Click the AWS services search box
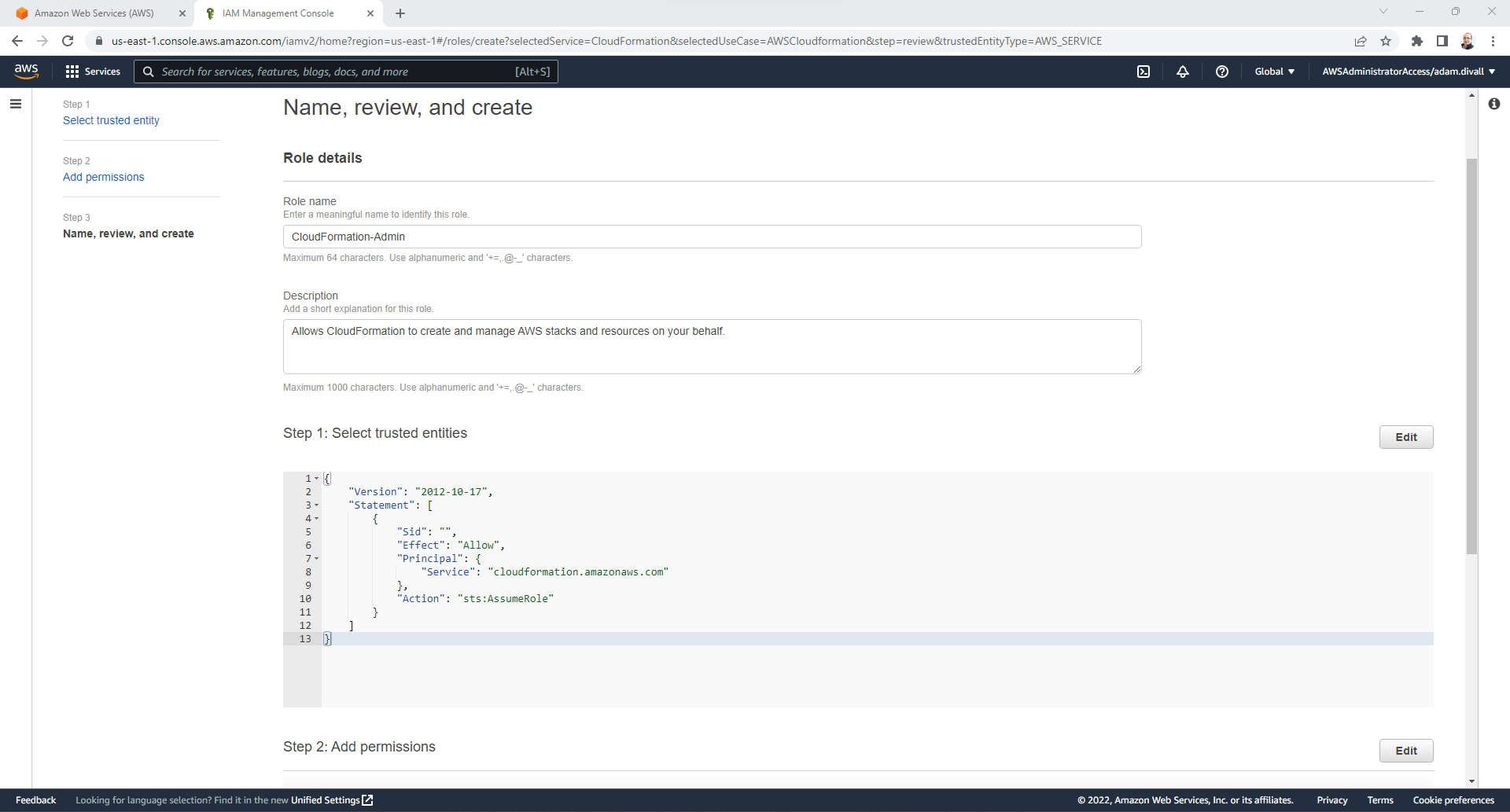This screenshot has height=812, width=1510. coord(346,72)
